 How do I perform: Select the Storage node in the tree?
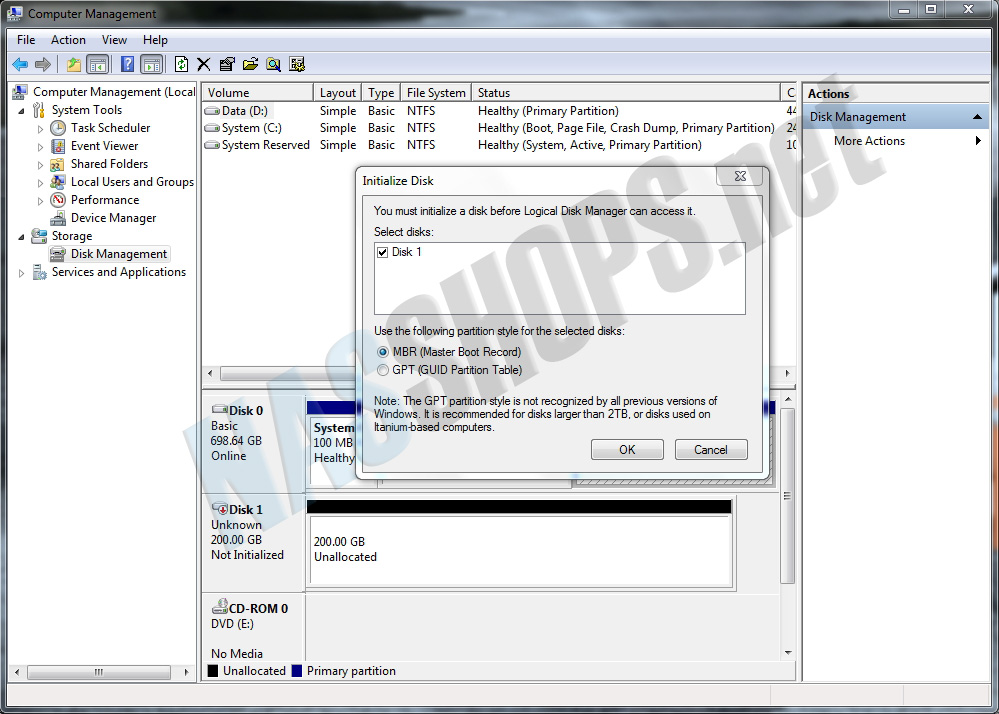coord(72,236)
